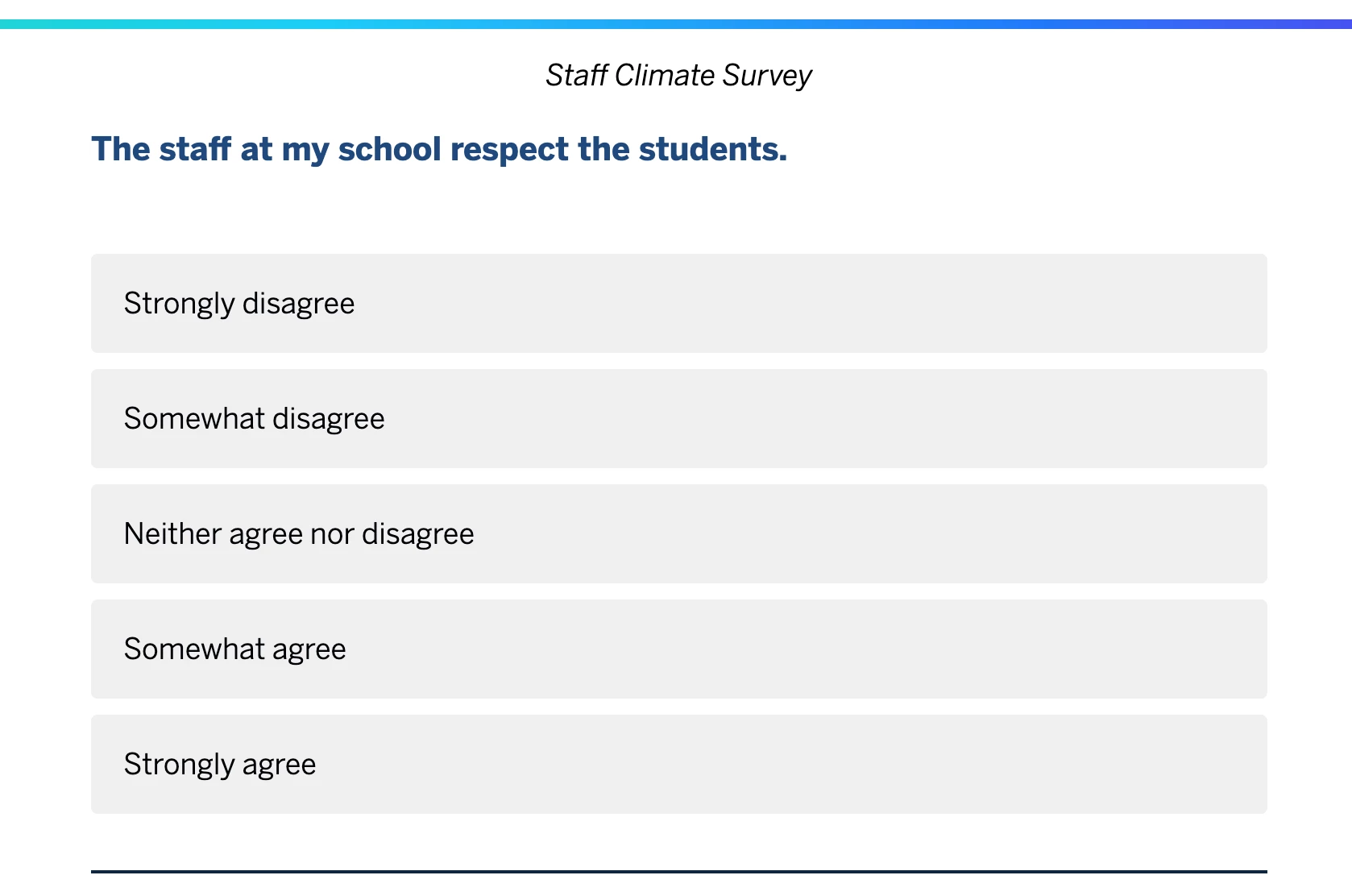Screen dimensions: 1352x896
Task: Click the survey progress bar at top
Action: 676,24
